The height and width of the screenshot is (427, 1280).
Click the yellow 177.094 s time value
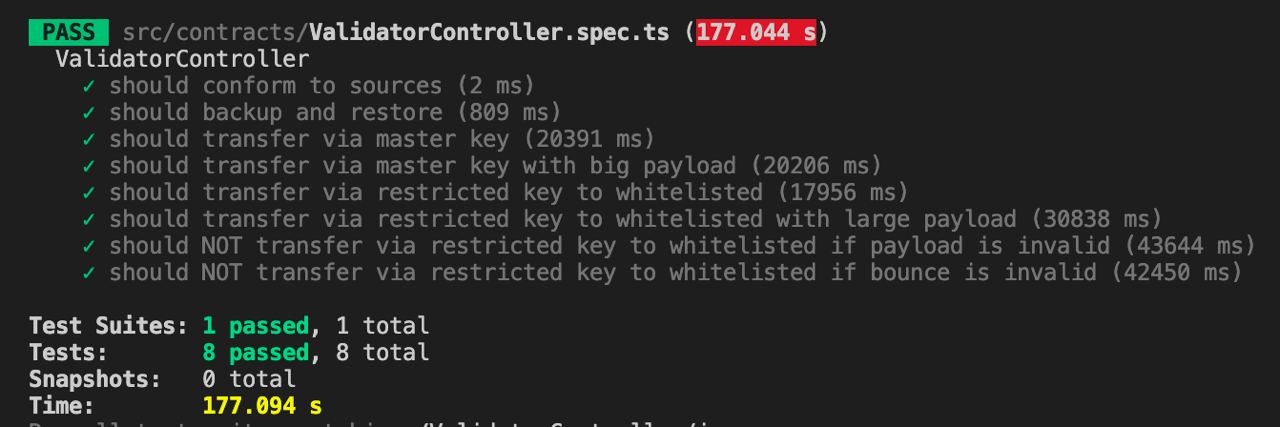click(262, 406)
